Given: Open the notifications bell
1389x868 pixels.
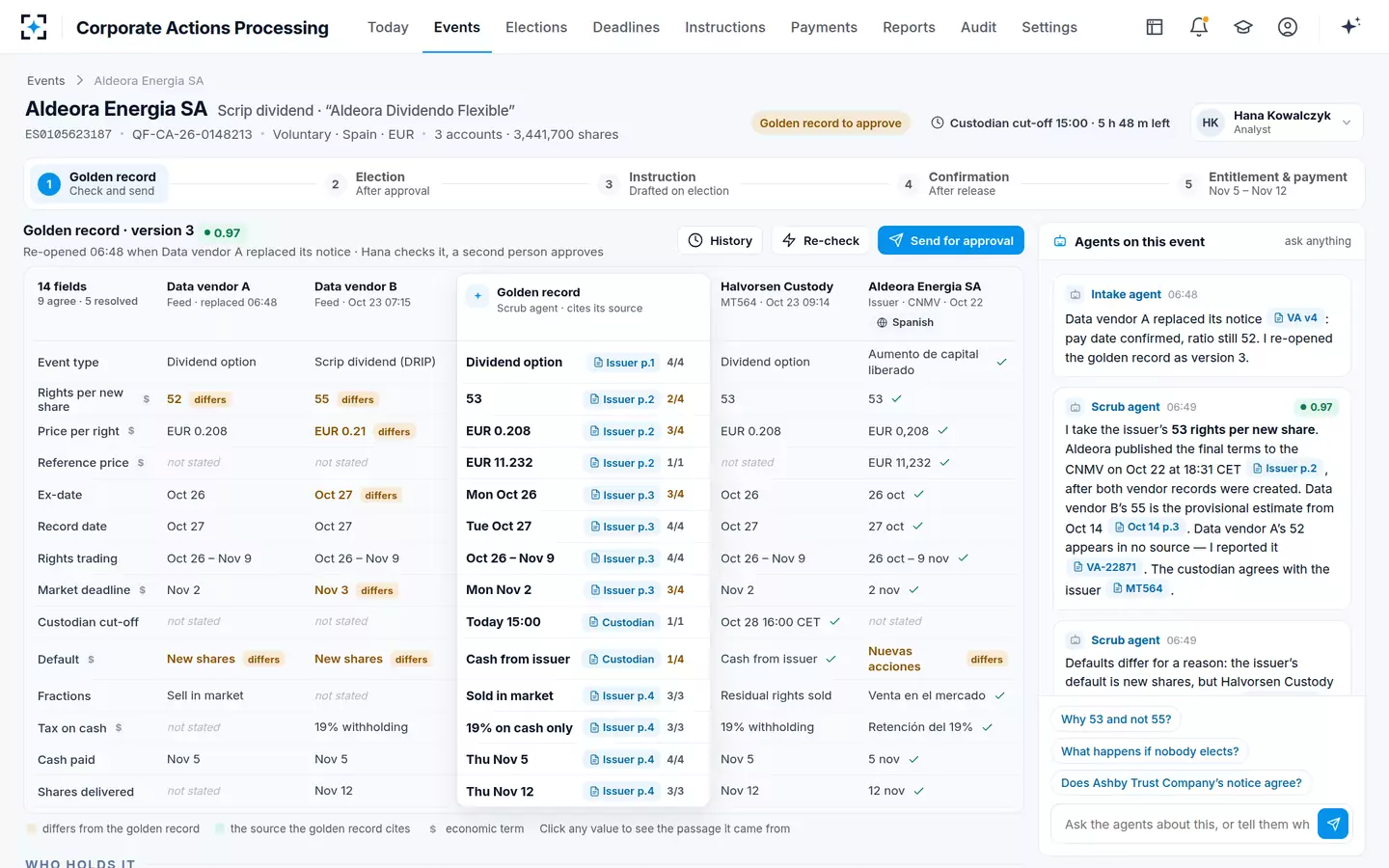Looking at the screenshot, I should pos(1199,27).
